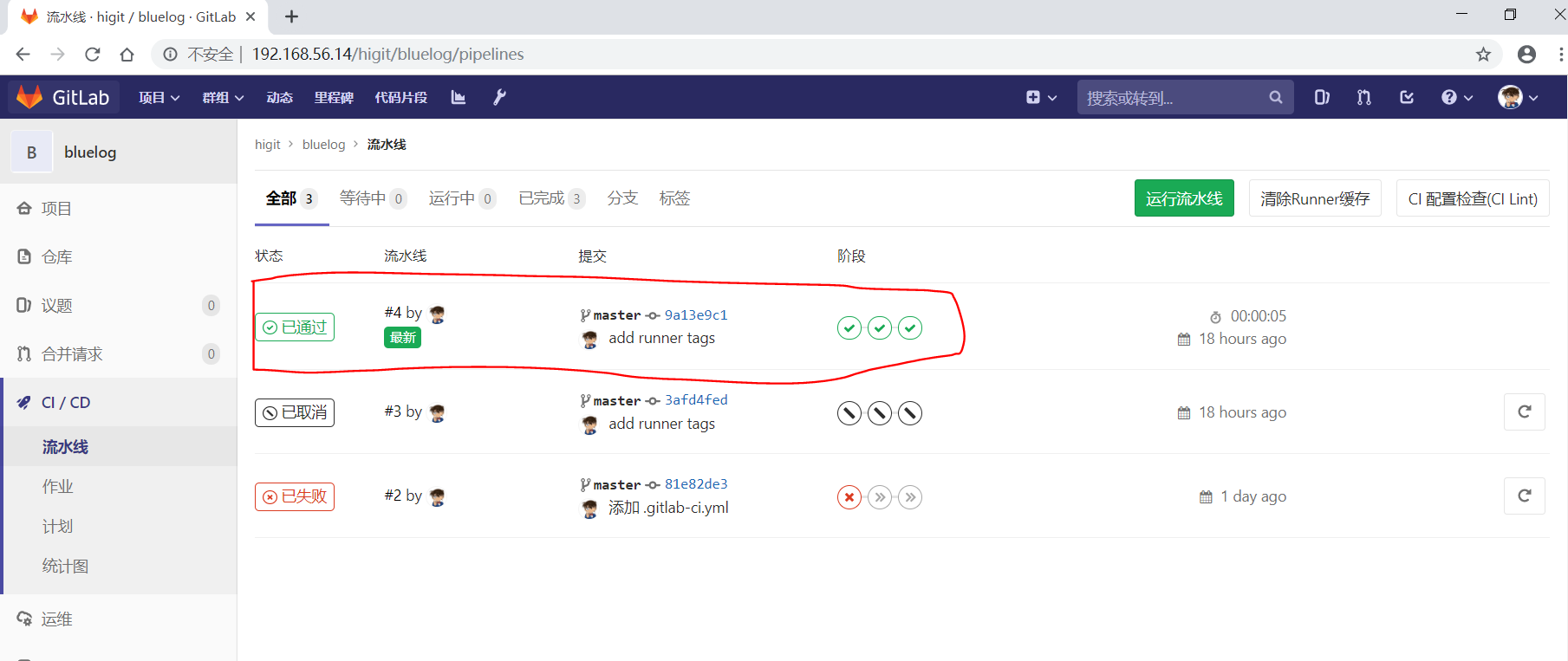Open the admin area wrench icon

coord(499,97)
